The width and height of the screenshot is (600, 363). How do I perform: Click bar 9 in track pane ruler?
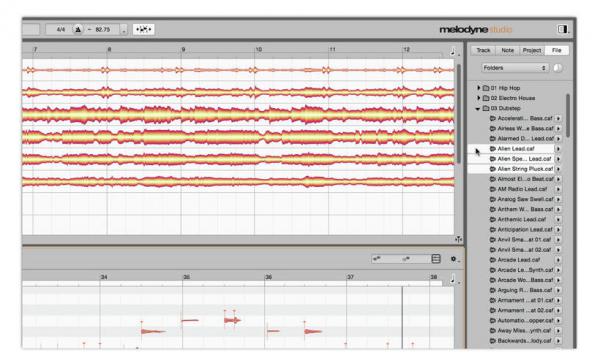click(183, 49)
